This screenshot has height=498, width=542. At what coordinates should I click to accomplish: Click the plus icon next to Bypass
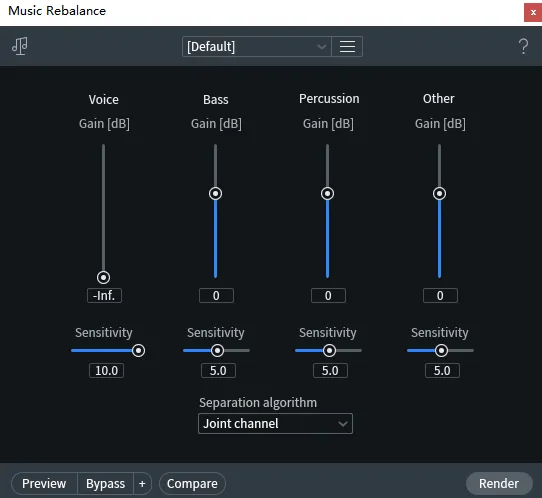point(142,483)
